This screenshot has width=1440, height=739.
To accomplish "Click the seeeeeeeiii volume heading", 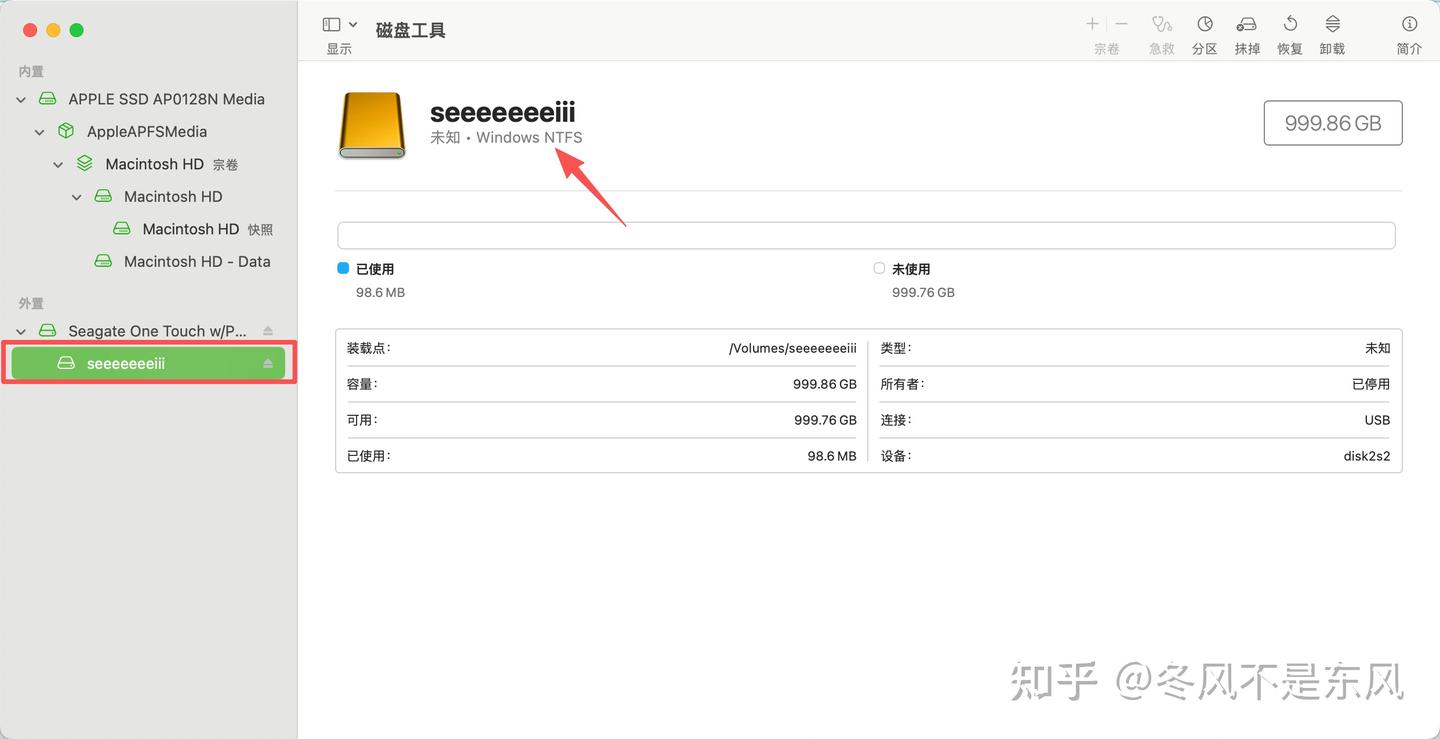I will point(503,112).
